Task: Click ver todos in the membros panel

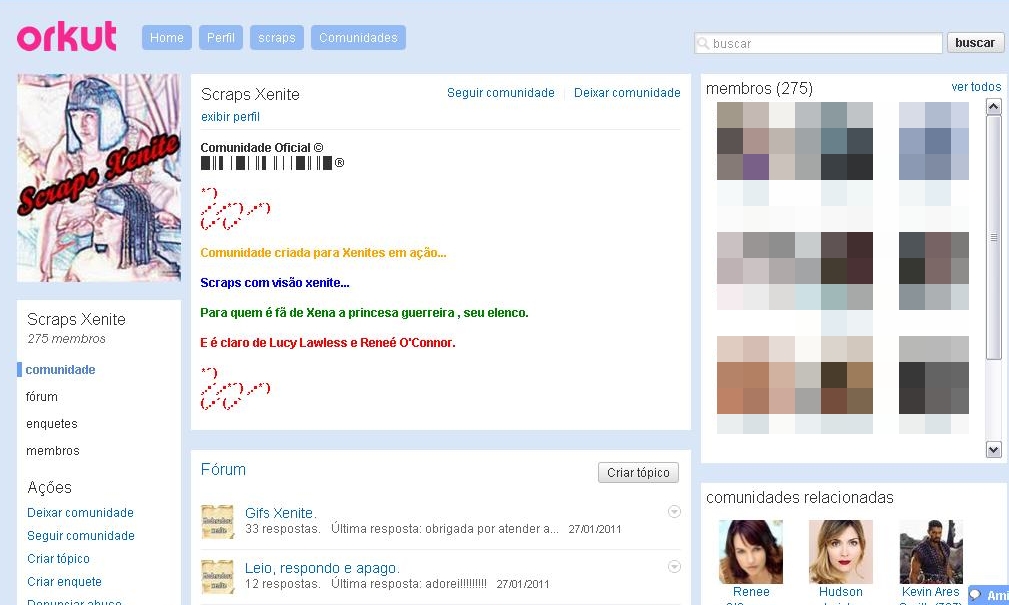Action: [x=976, y=87]
